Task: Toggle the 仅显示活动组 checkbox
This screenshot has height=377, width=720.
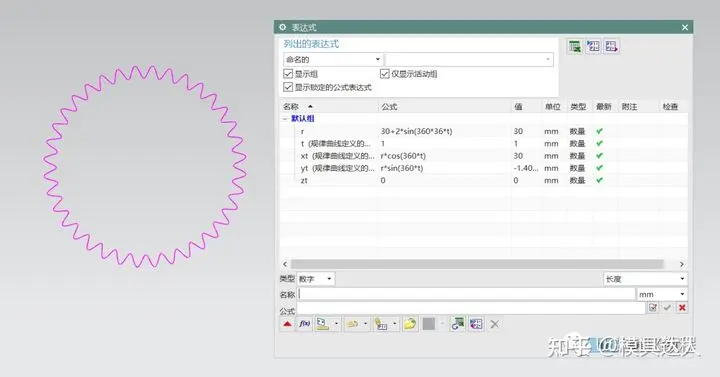Action: click(x=385, y=74)
